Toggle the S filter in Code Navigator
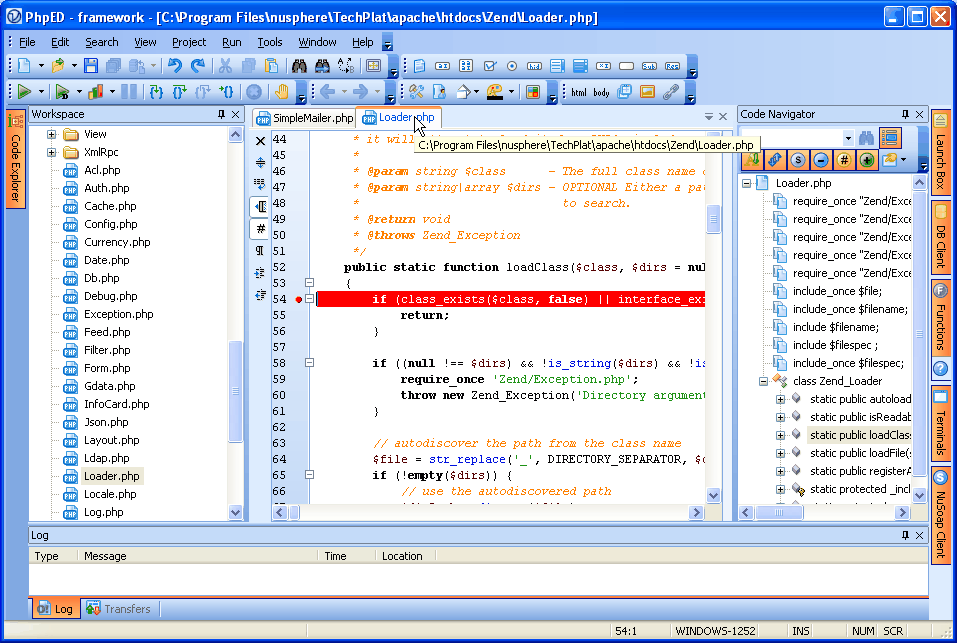Image resolution: width=957 pixels, height=643 pixels. 798,160
